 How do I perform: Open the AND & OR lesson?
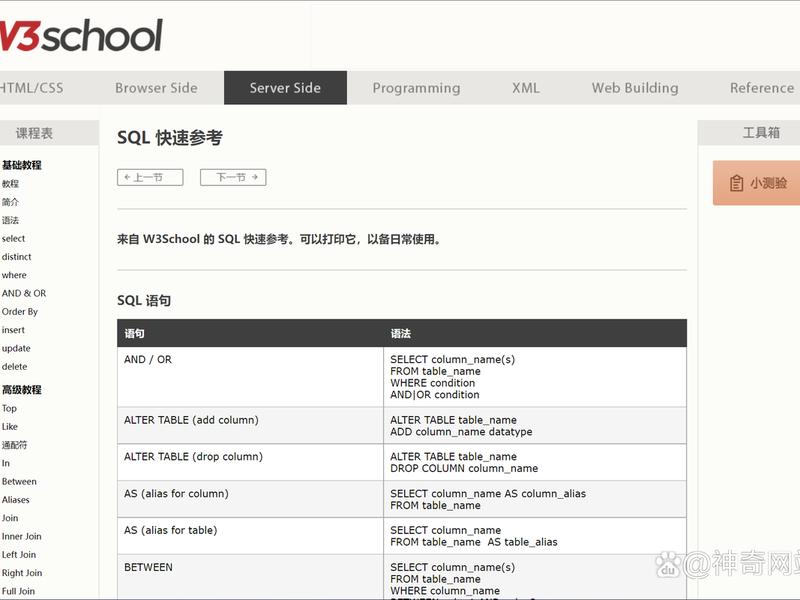click(24, 293)
